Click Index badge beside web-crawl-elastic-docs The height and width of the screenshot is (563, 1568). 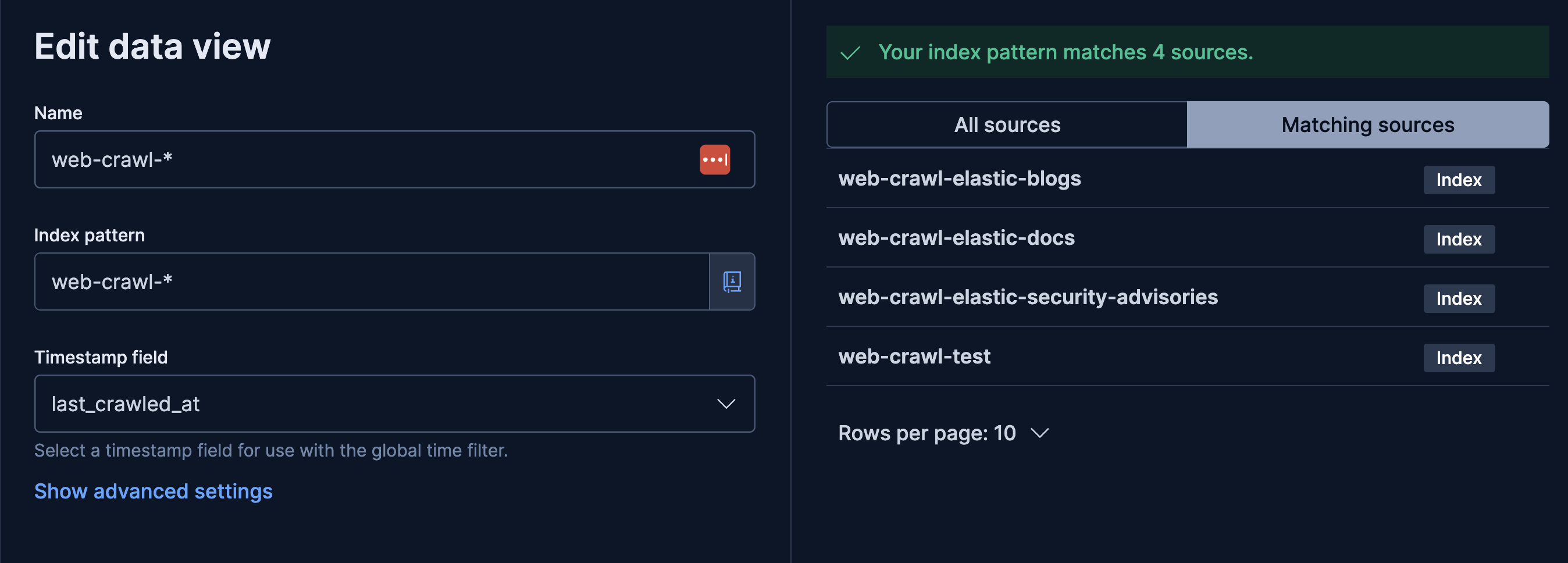coord(1458,239)
